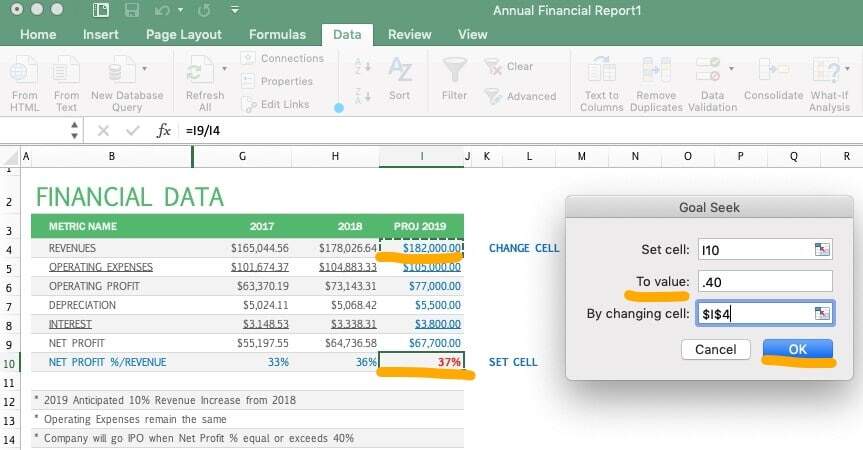Open the Formulas tab
The height and width of the screenshot is (450, 863).
pyautogui.click(x=277, y=35)
